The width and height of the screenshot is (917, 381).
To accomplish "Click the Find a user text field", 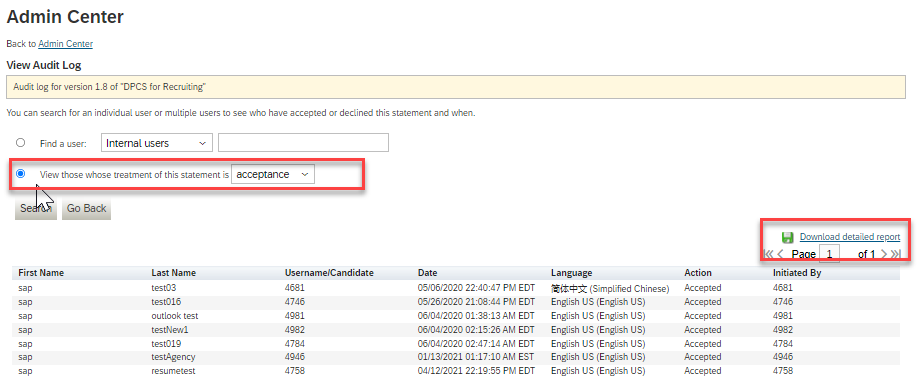I will [x=303, y=143].
